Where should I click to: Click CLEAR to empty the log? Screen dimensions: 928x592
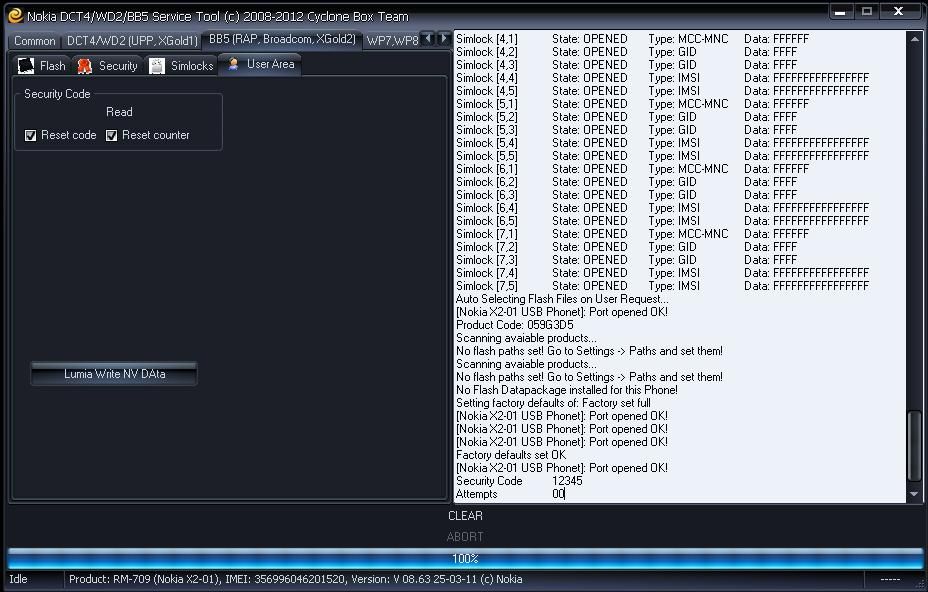(465, 516)
